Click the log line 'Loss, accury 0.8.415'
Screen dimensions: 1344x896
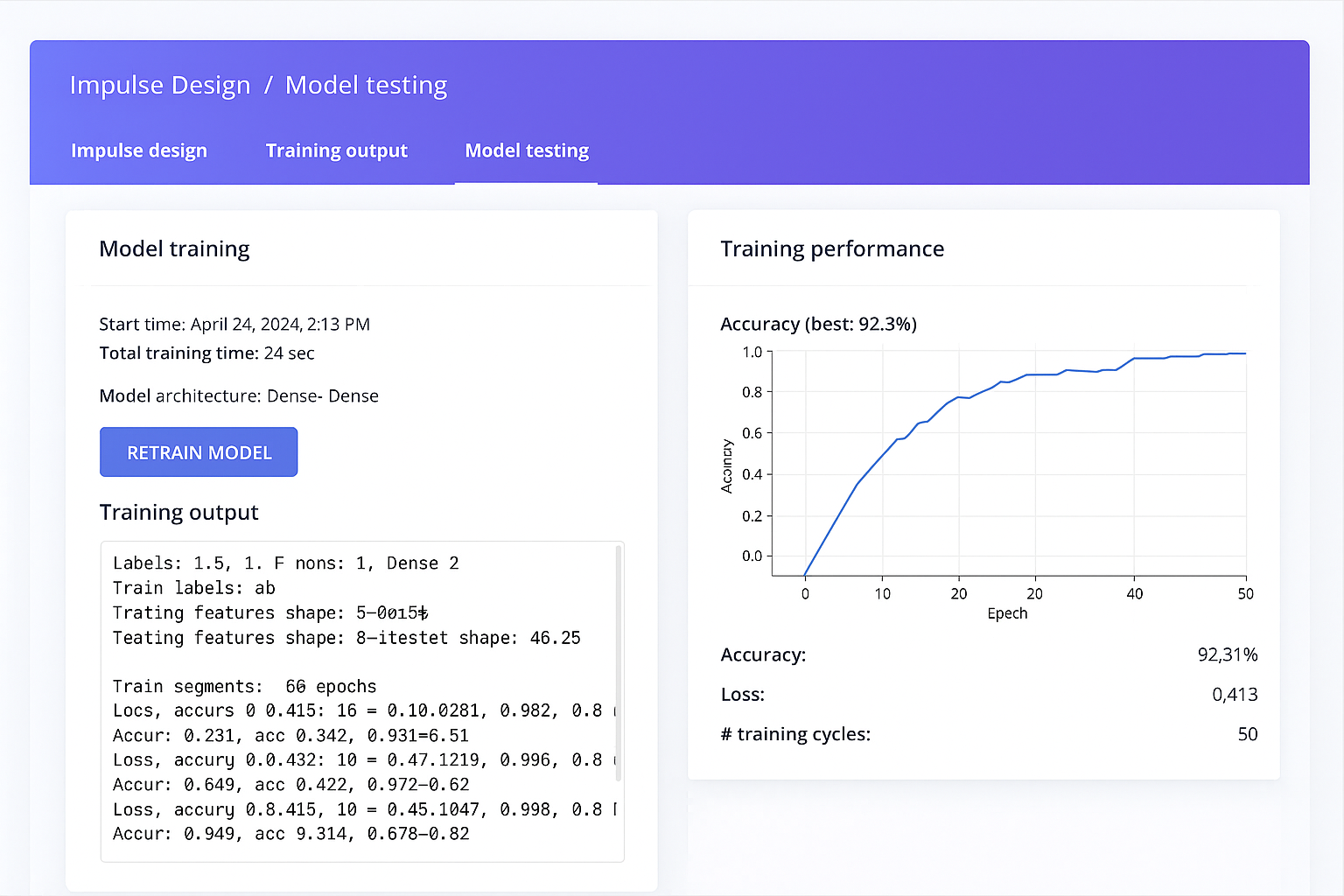pos(363,809)
